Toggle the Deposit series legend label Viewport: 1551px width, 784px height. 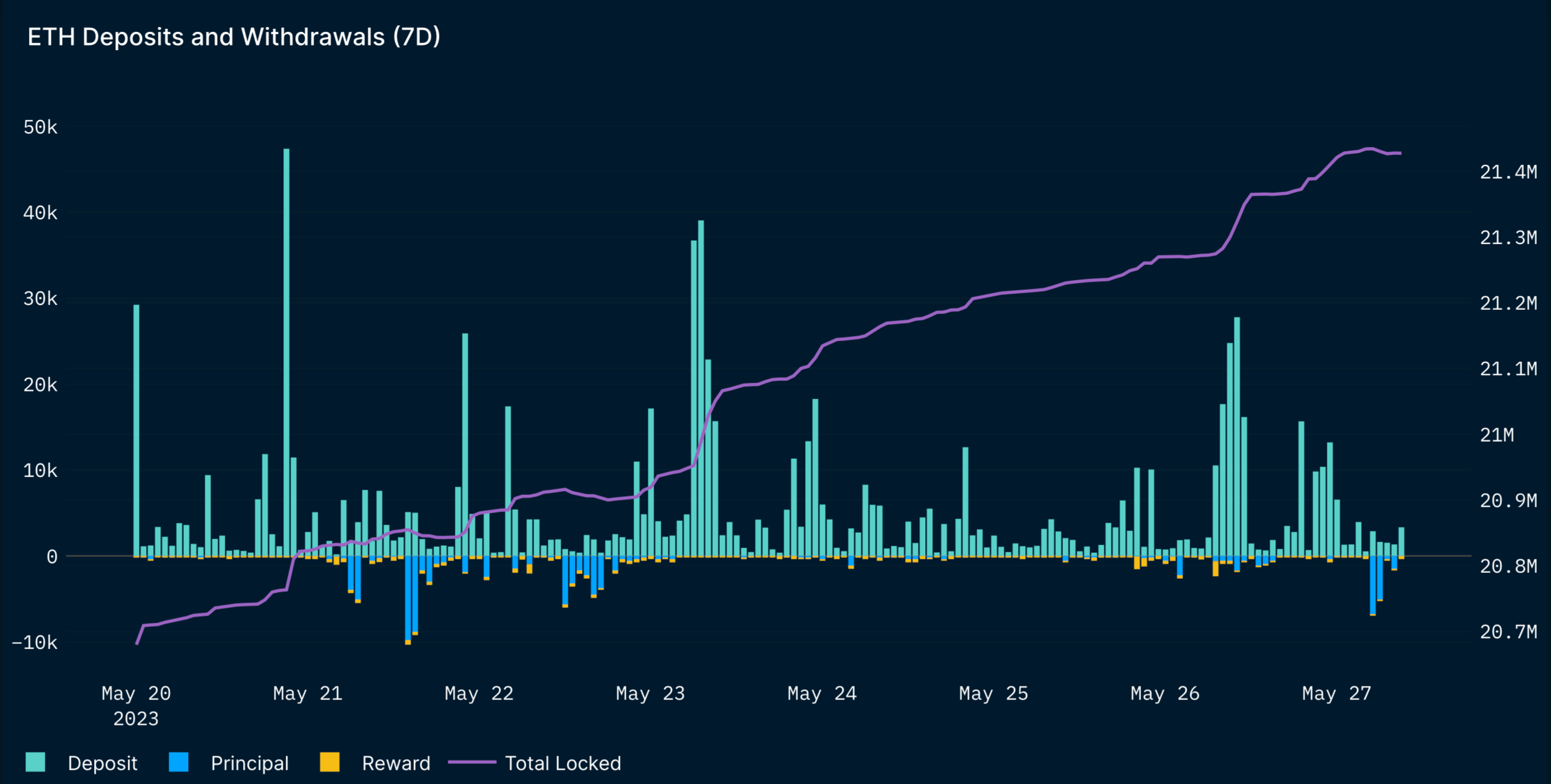(x=102, y=763)
